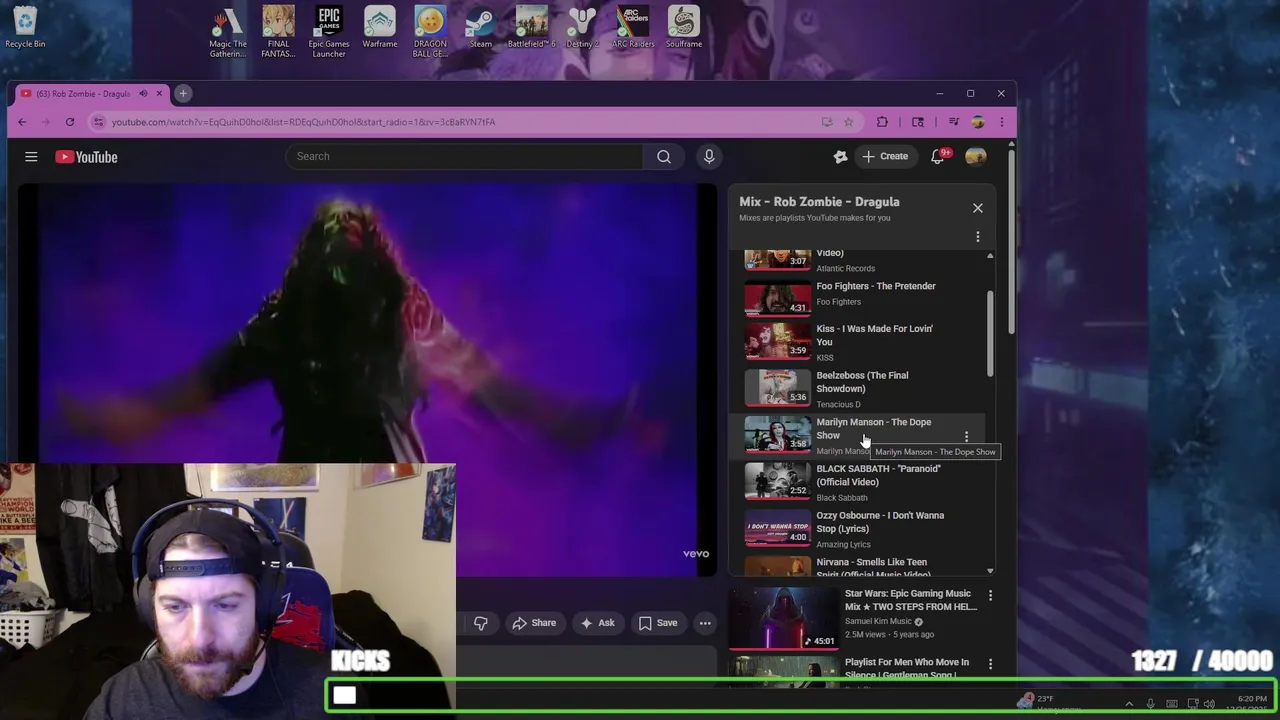Launch Destiny 2 desktop shortcut
This screenshot has width=1280, height=720.
point(582,28)
